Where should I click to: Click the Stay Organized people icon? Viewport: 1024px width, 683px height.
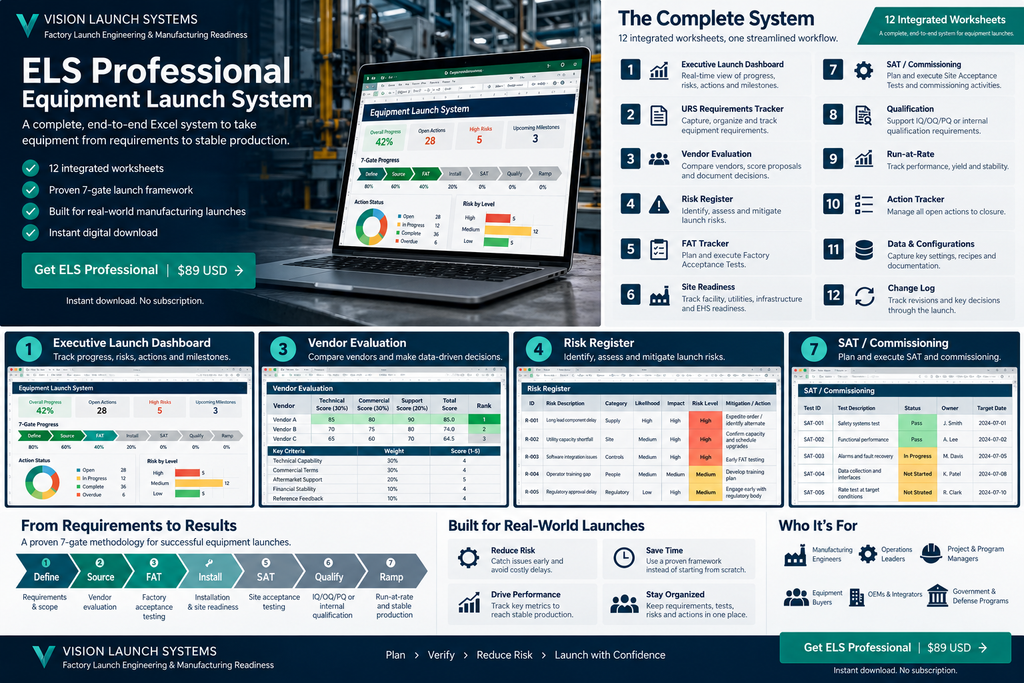(624, 604)
